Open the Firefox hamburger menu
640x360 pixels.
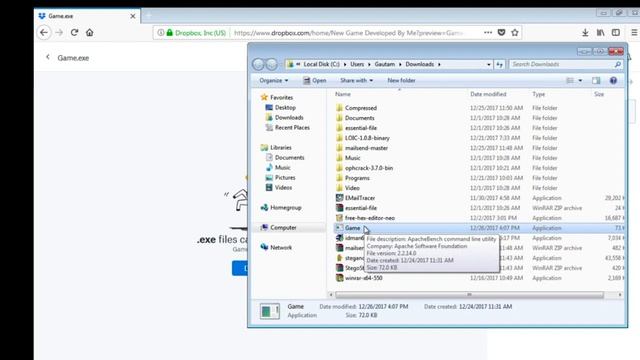point(634,33)
